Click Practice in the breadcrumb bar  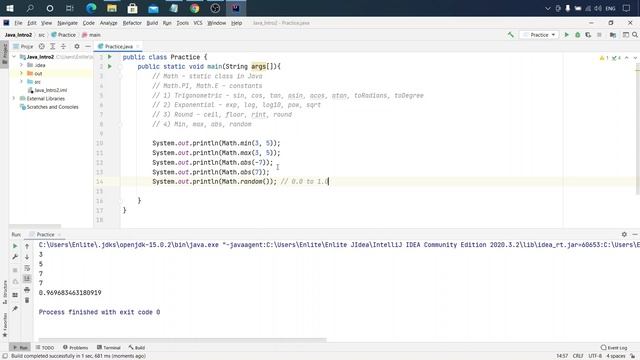64,35
